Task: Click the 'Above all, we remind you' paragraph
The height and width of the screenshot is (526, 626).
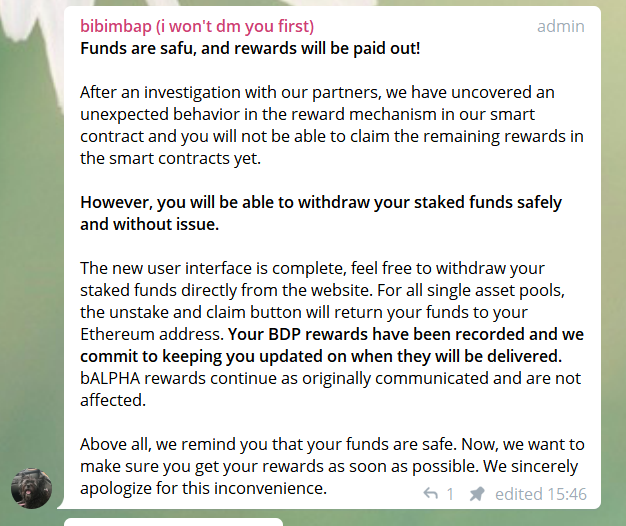Action: (330, 444)
